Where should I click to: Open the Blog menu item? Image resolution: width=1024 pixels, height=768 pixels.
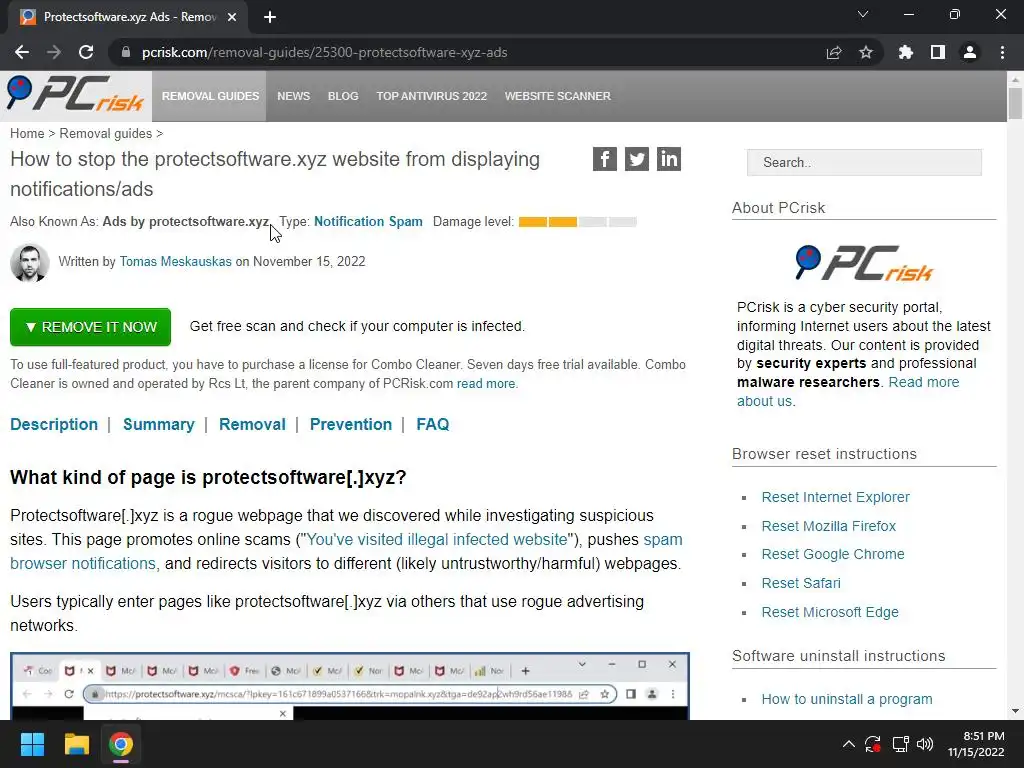pyautogui.click(x=343, y=96)
